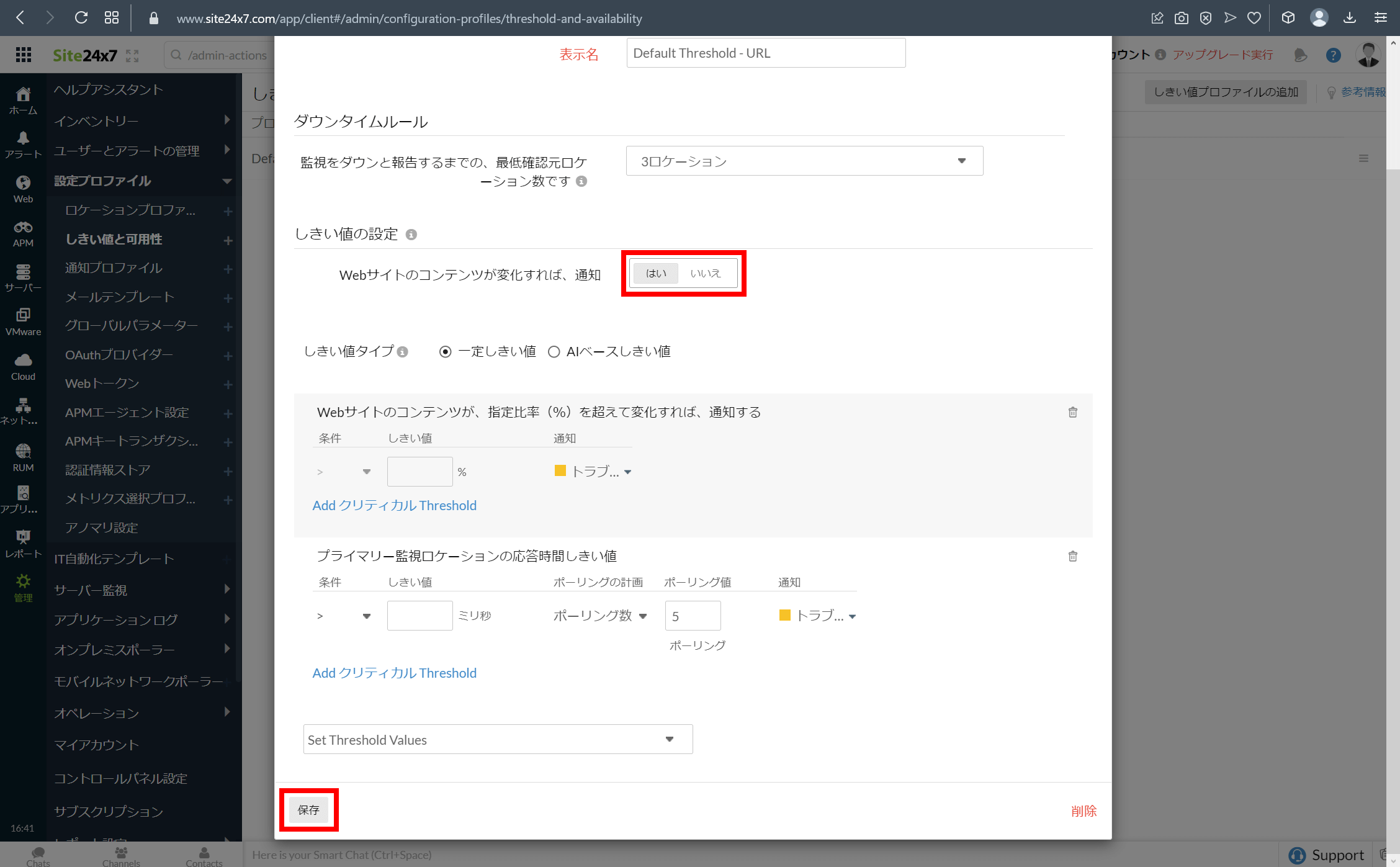Enter value in しきい値 milliseconds input field
The image size is (1400, 867).
pos(420,615)
